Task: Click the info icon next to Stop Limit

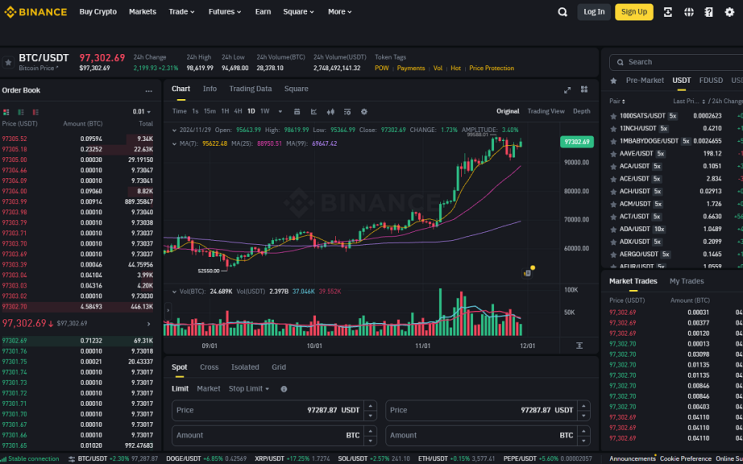Action: (284, 389)
